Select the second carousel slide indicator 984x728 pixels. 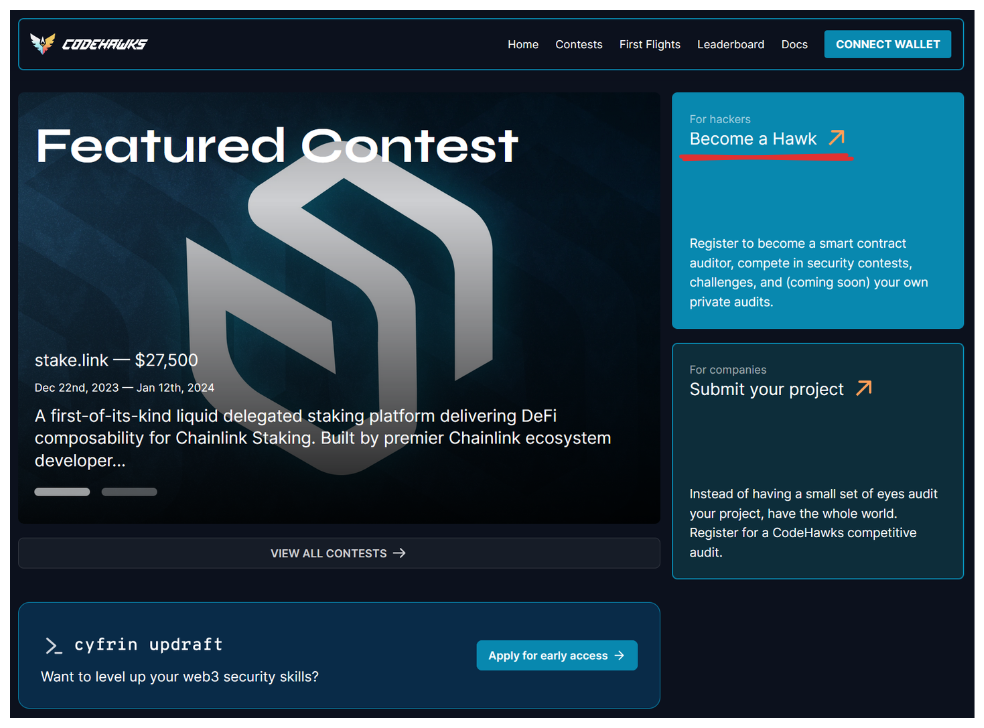pyautogui.click(x=129, y=492)
